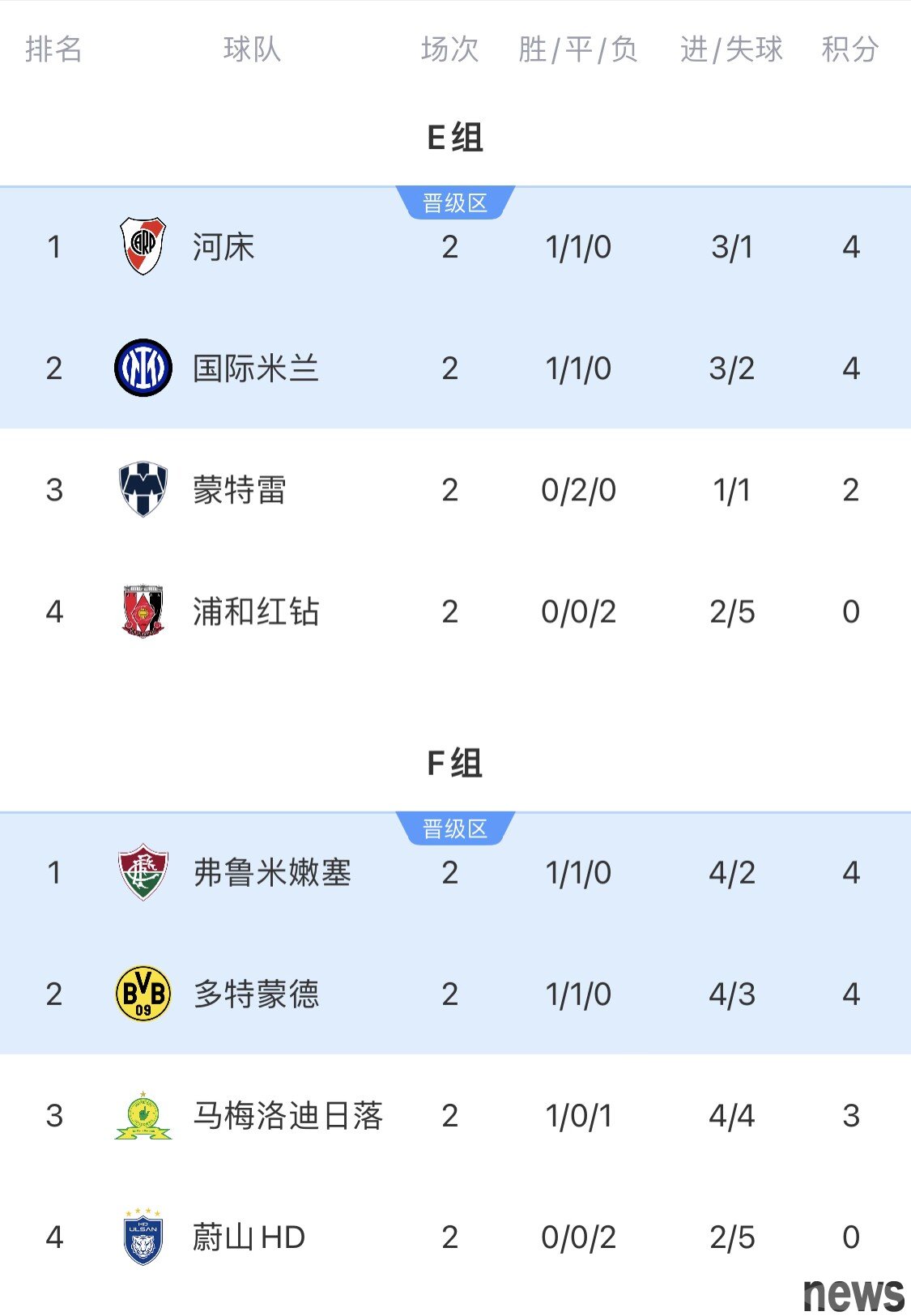
Task: Open the Borussia Dortmund BVB logo
Action: tap(143, 994)
